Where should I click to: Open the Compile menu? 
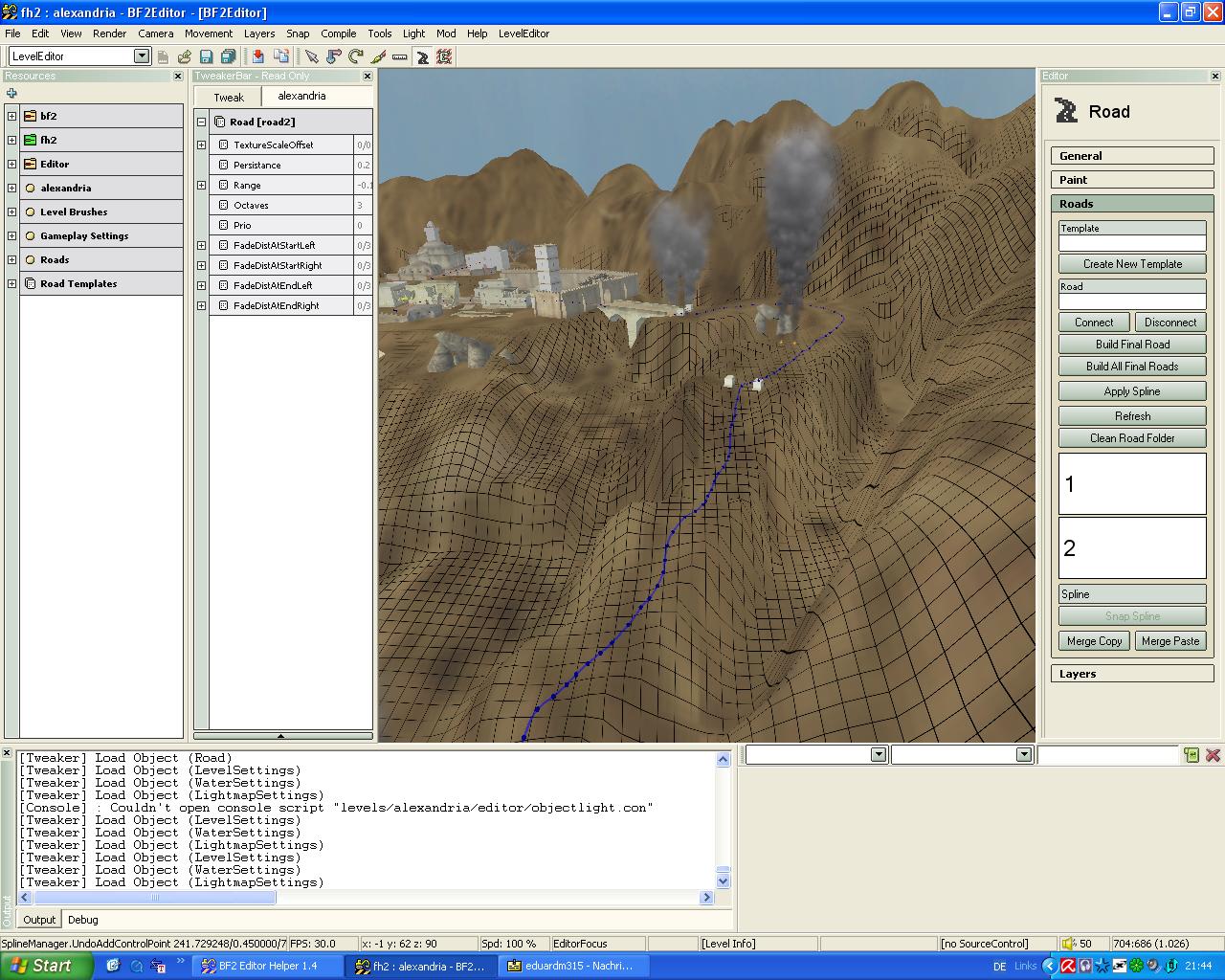coord(338,33)
